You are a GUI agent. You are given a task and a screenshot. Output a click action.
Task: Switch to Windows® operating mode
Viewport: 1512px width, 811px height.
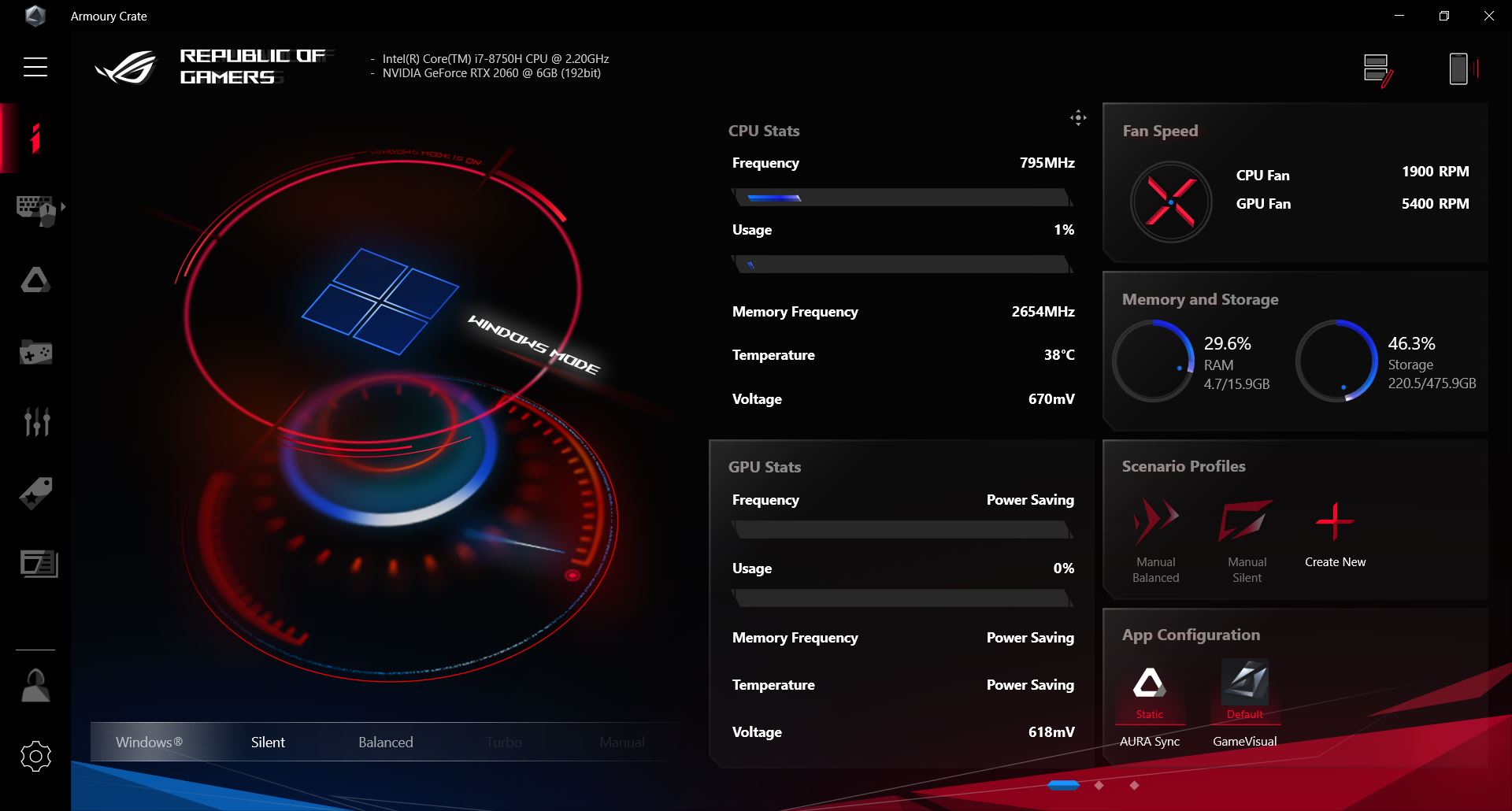click(149, 742)
